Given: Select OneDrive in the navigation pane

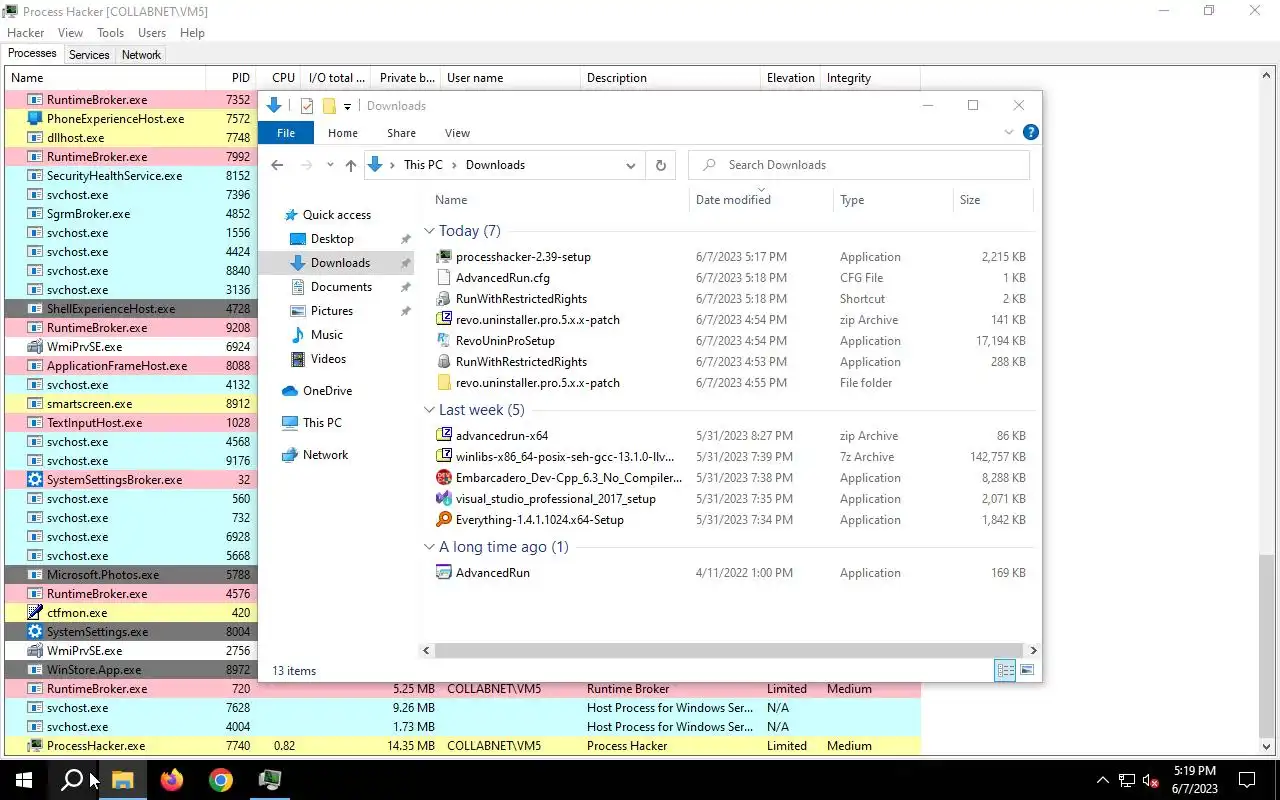Looking at the screenshot, I should coord(327,391).
